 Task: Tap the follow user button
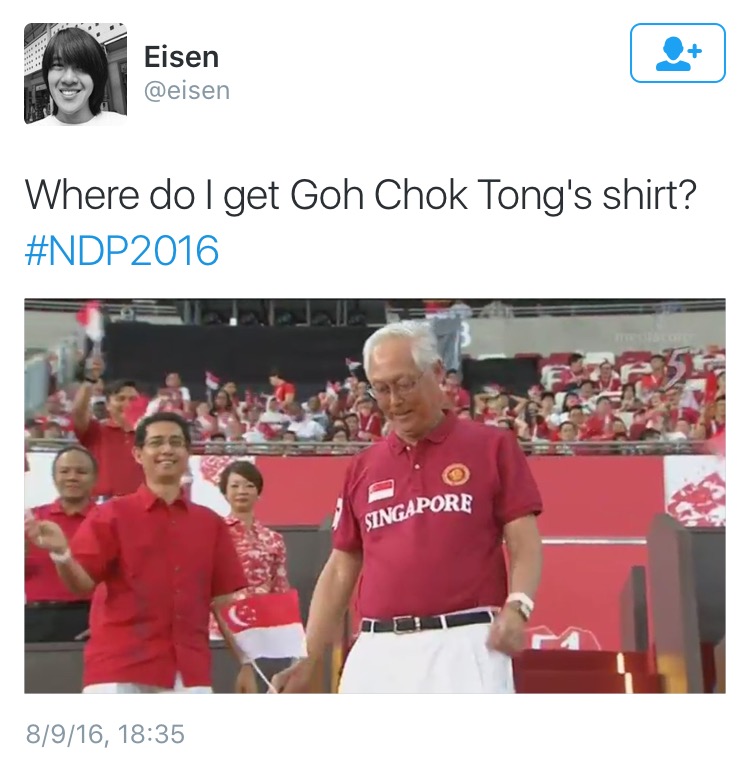(x=677, y=53)
